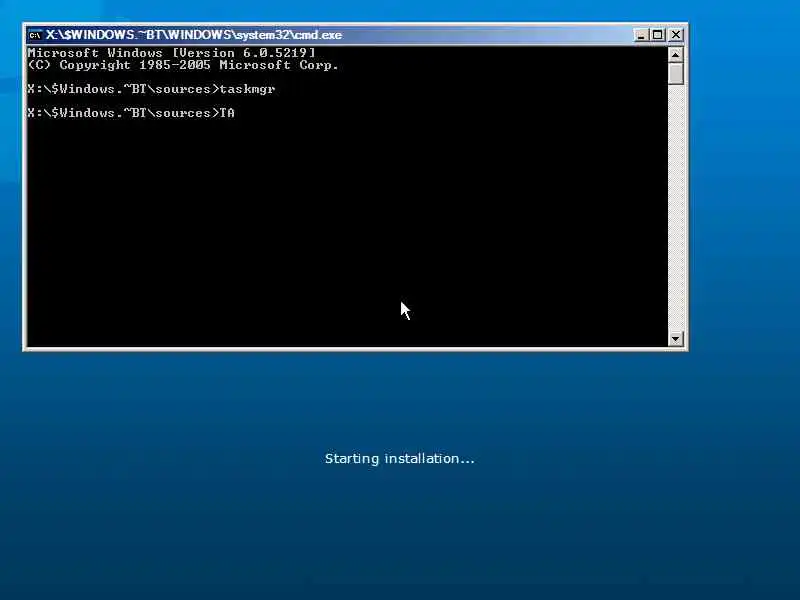800x600 pixels.
Task: Click the Copyright 1985-2005 Microsoft Corp. line
Action: point(183,65)
